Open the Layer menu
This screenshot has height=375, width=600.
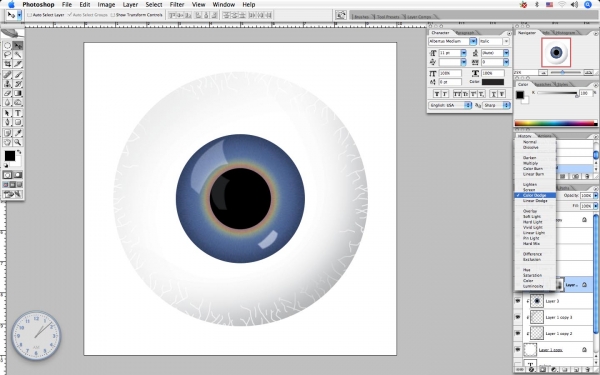point(130,5)
